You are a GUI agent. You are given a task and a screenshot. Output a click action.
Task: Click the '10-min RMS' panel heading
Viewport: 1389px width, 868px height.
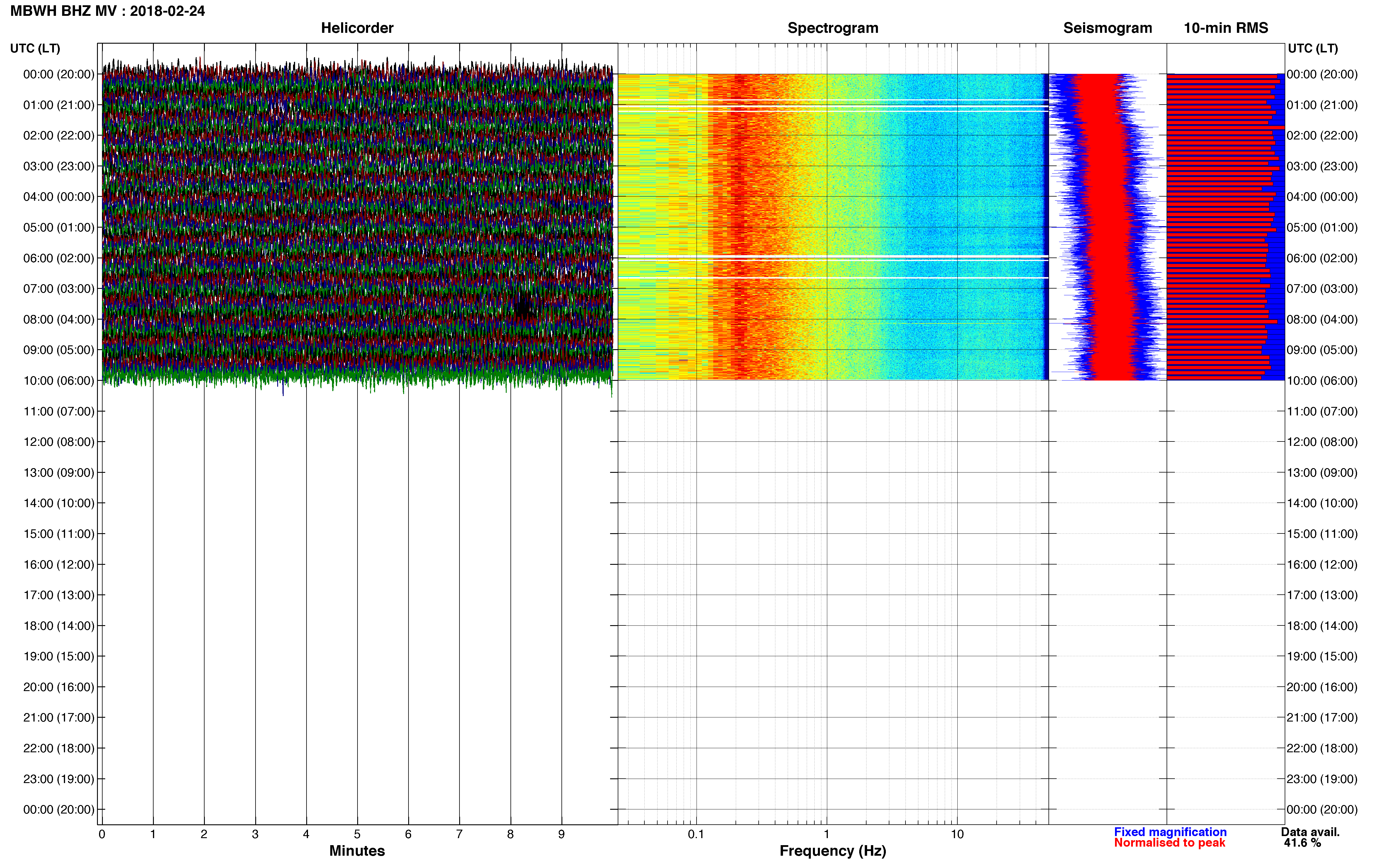click(x=1226, y=28)
